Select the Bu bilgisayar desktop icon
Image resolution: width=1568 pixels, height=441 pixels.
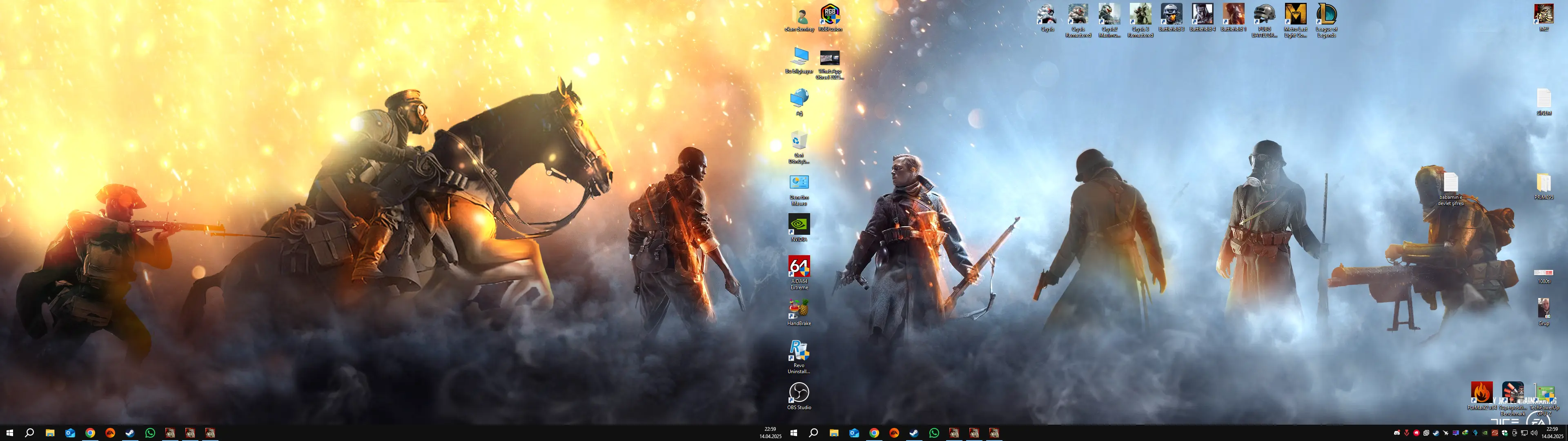(x=799, y=60)
